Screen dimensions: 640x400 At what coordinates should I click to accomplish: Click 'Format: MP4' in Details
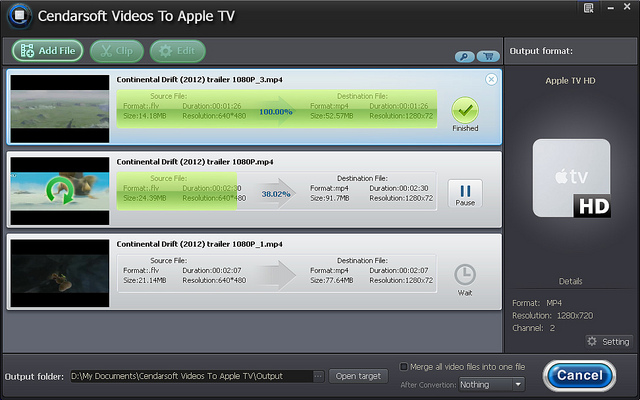(537, 303)
